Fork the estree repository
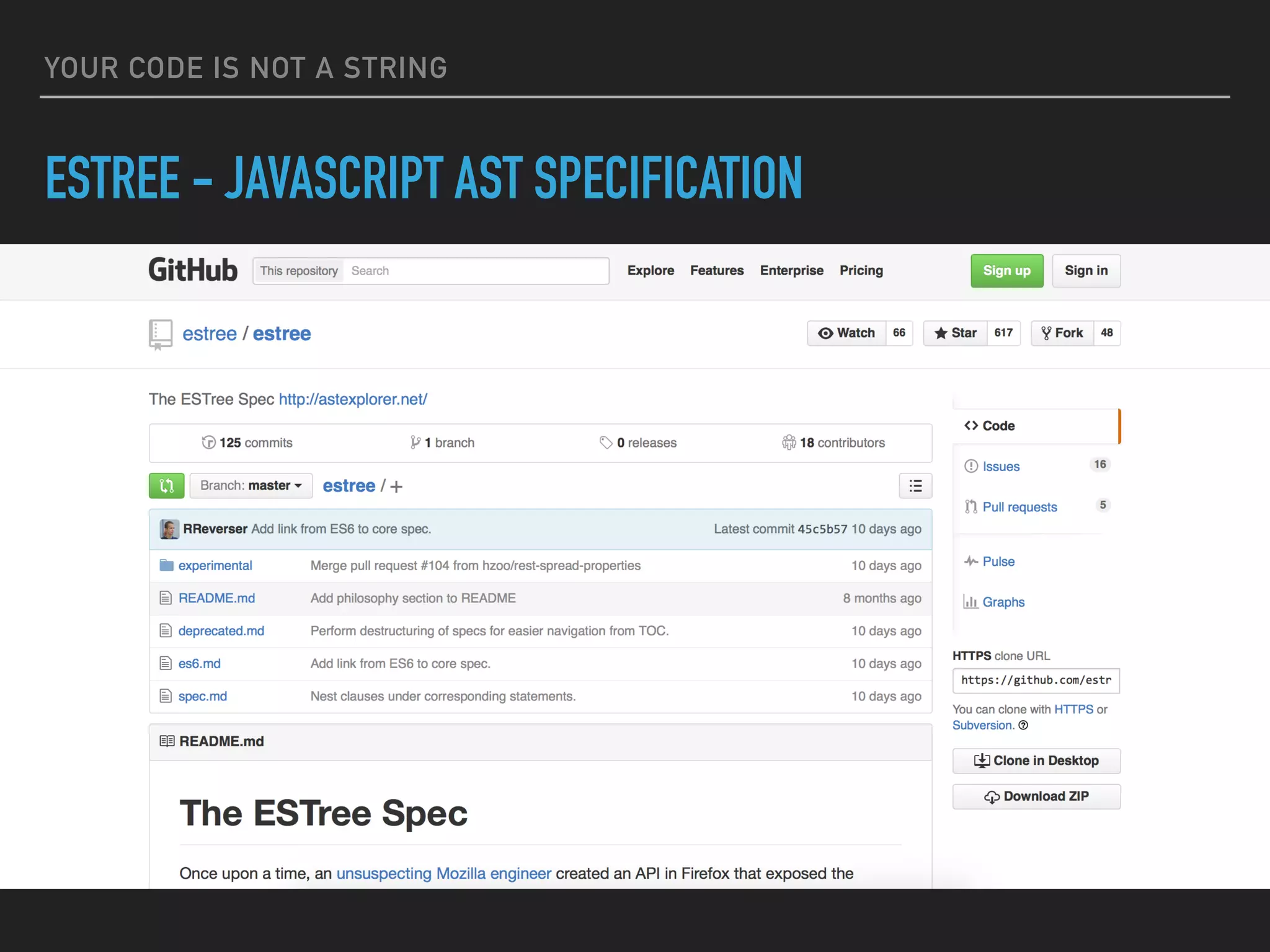This screenshot has height=952, width=1270. click(x=1062, y=333)
